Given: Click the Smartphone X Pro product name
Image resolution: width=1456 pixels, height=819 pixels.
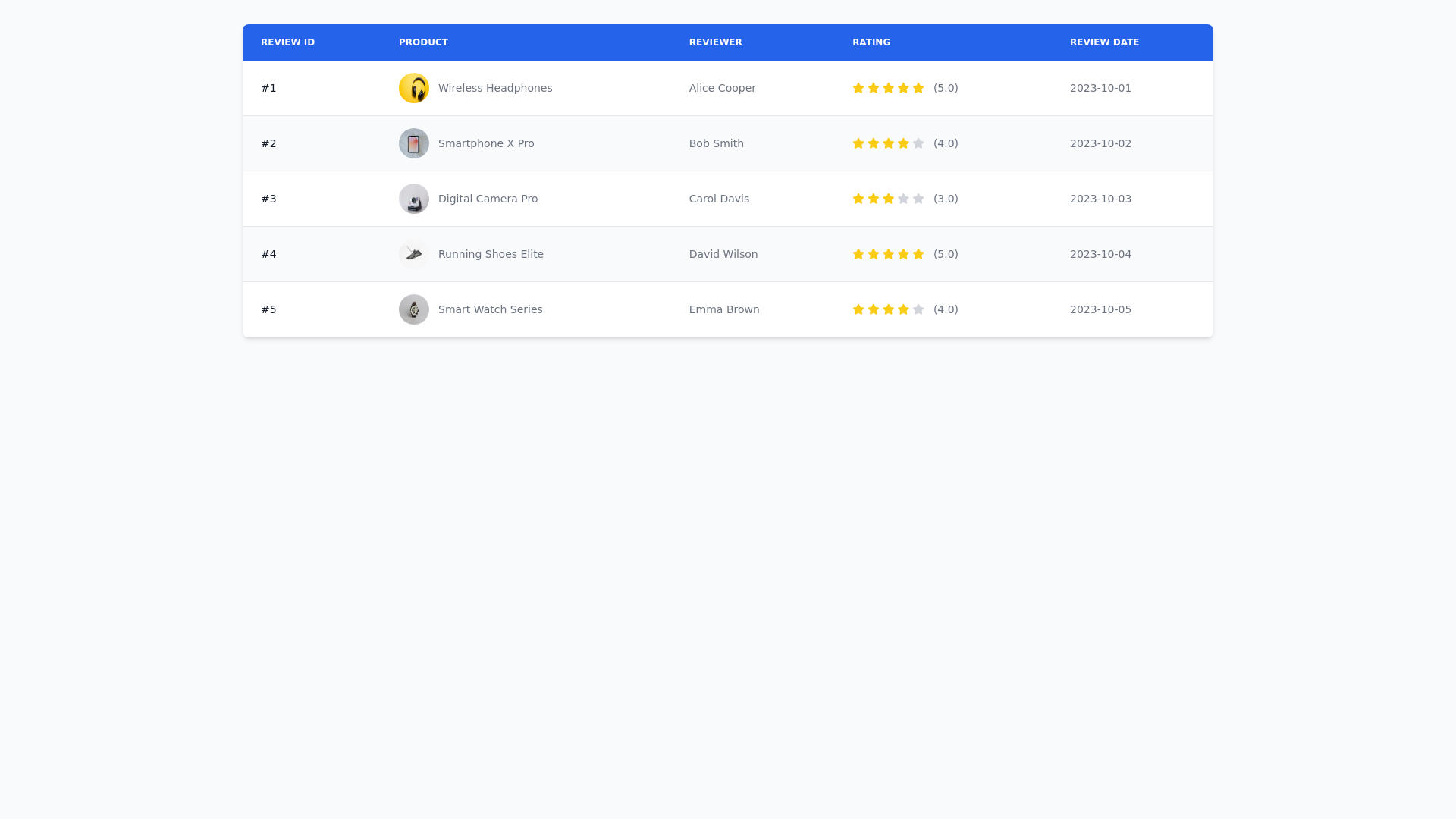Looking at the screenshot, I should click(x=486, y=143).
